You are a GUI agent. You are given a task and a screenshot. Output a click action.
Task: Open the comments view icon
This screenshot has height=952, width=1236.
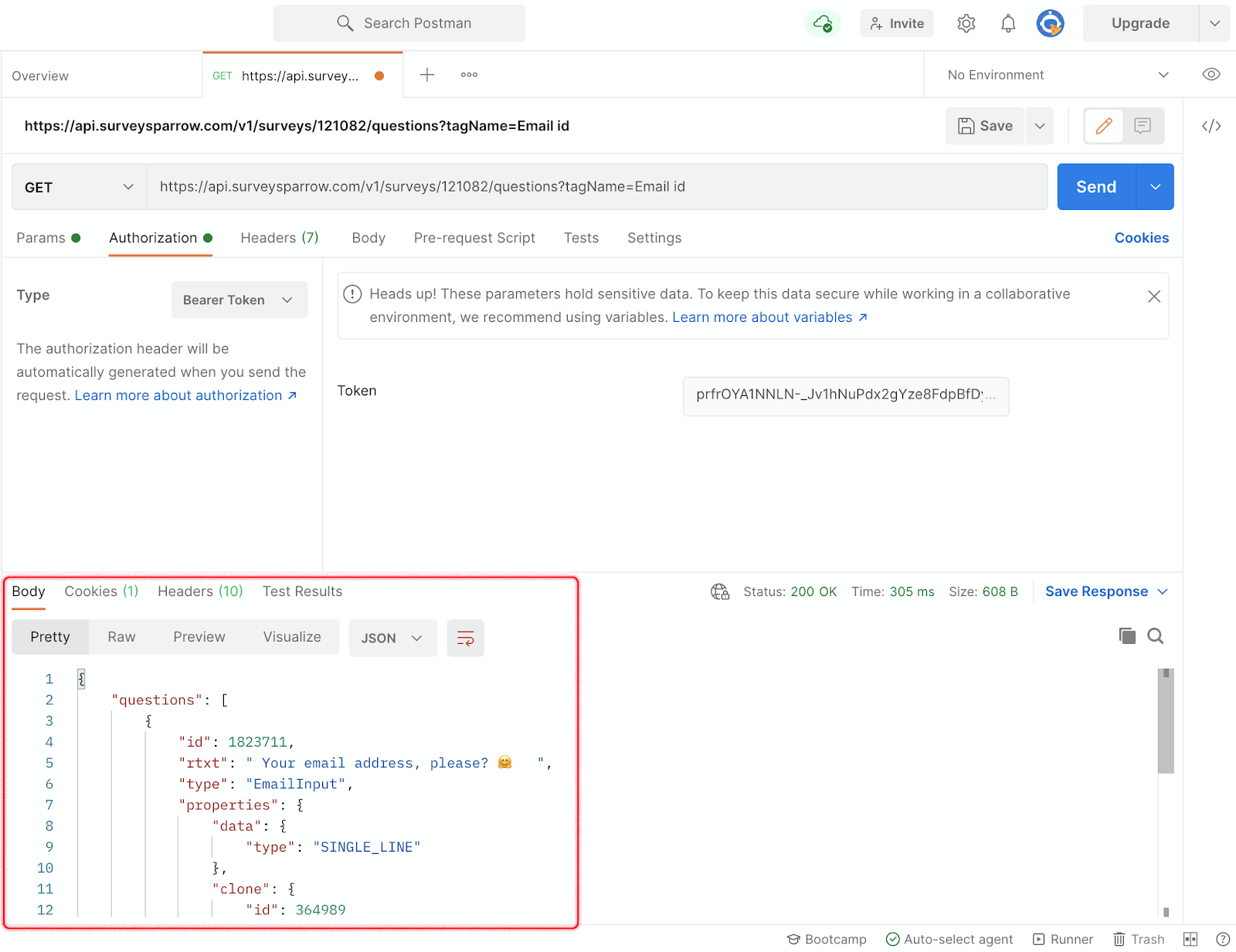pos(1143,126)
